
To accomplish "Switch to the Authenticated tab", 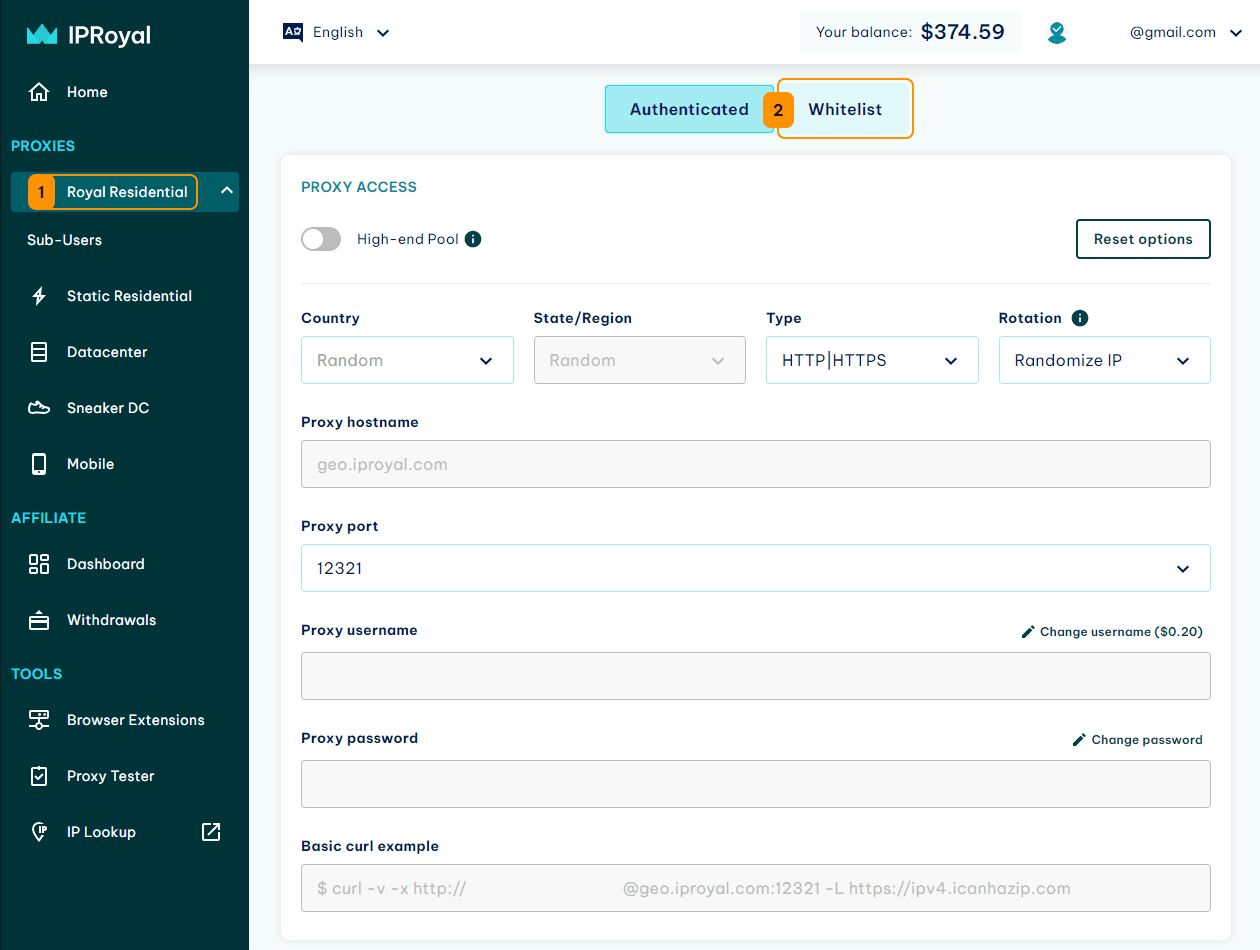I will click(689, 109).
